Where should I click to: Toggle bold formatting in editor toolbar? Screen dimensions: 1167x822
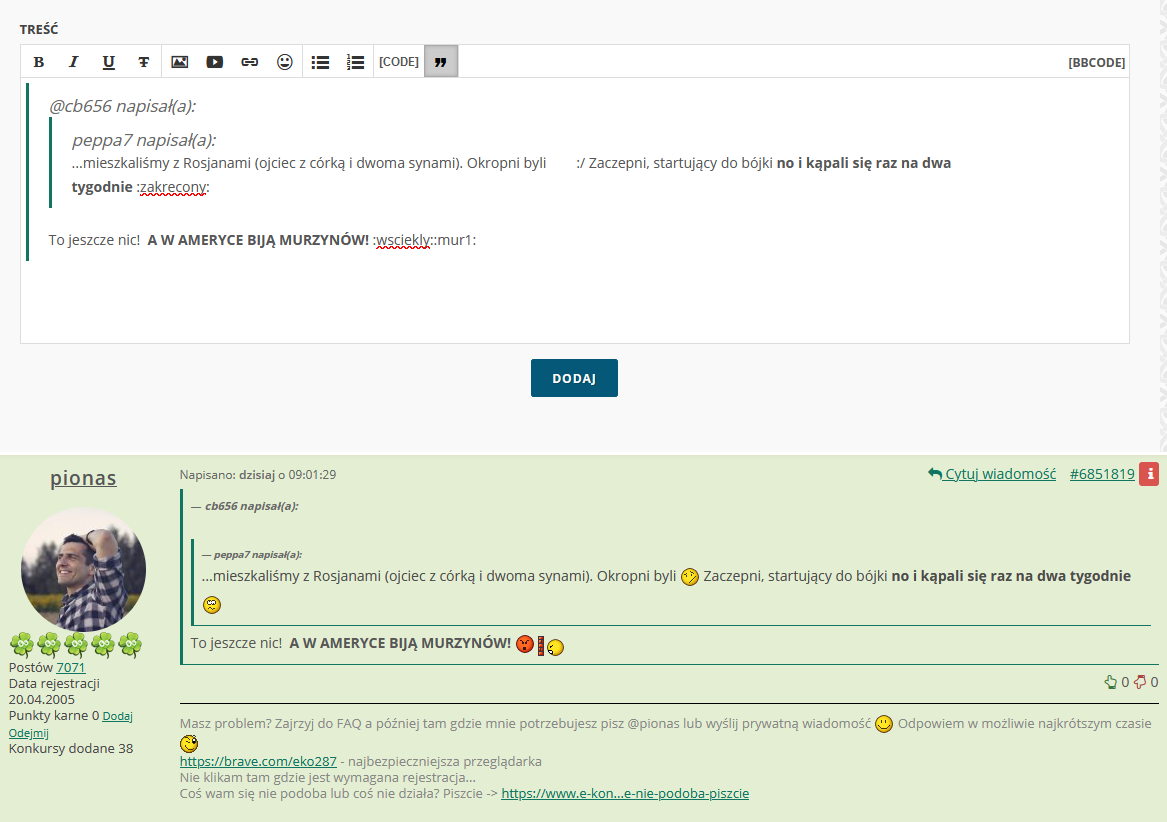[x=39, y=62]
